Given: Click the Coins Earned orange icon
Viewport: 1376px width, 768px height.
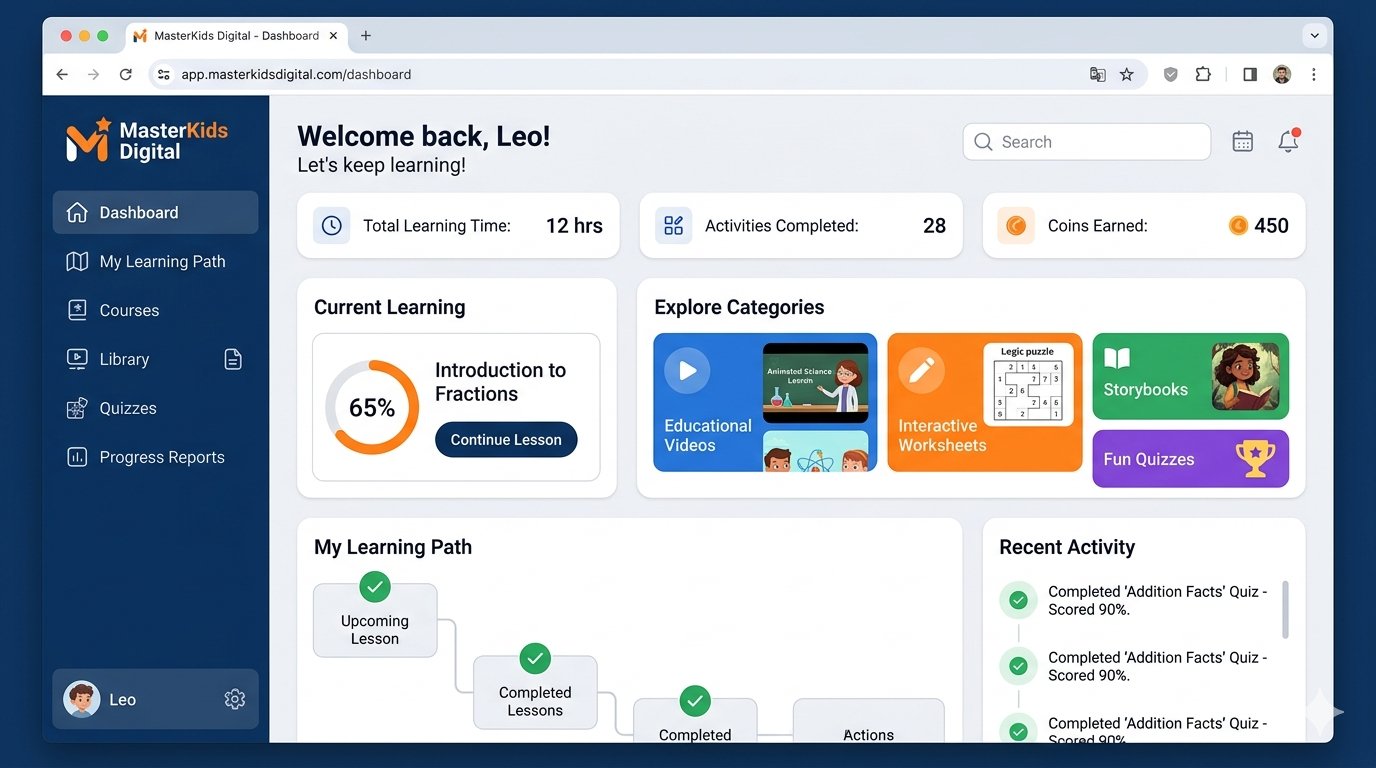Looking at the screenshot, I should click(x=1016, y=226).
